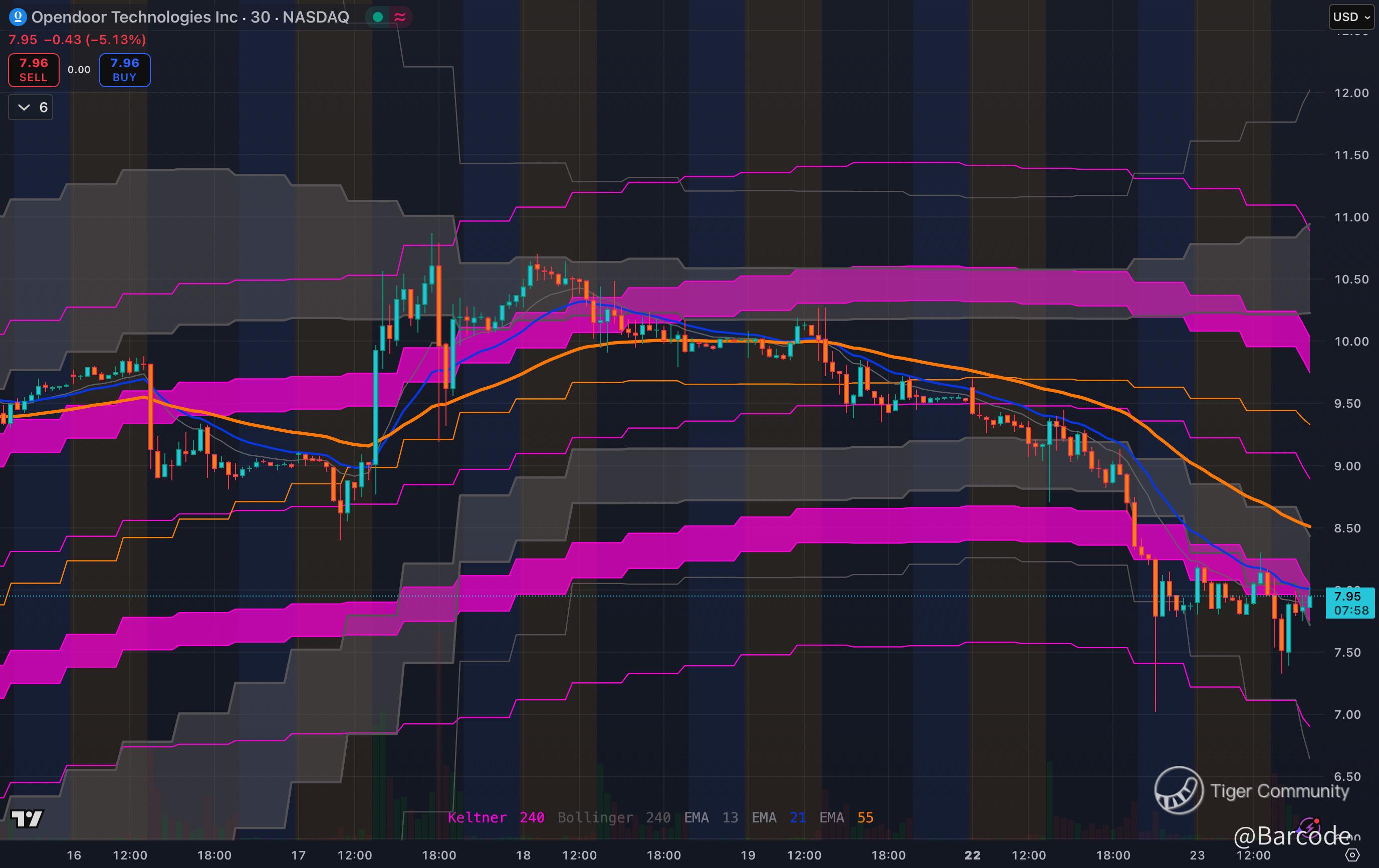Click the Opendoor Technologies Inc symbol title
1379x868 pixels.
[x=134, y=17]
